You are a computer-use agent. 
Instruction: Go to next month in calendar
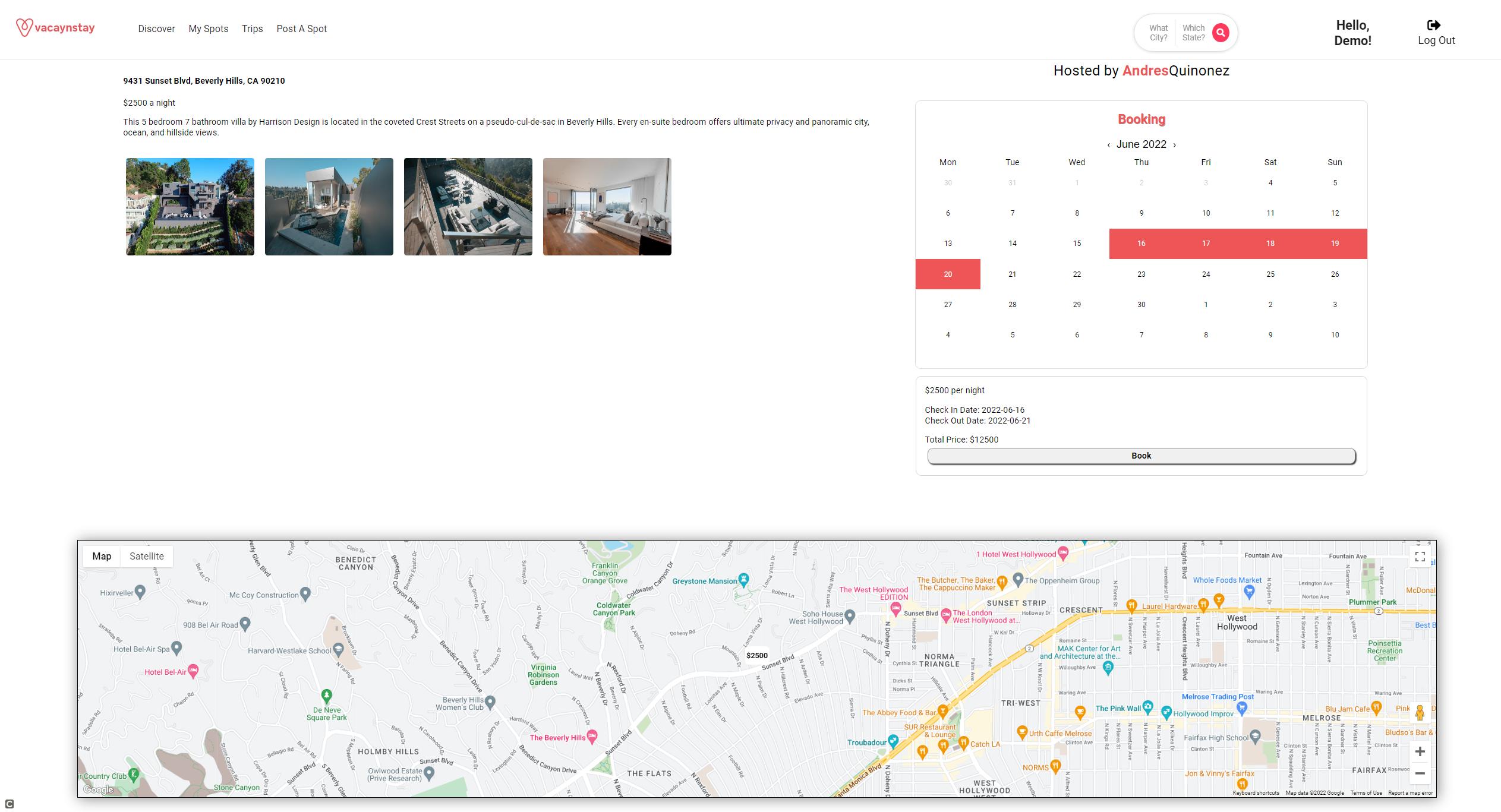1174,145
